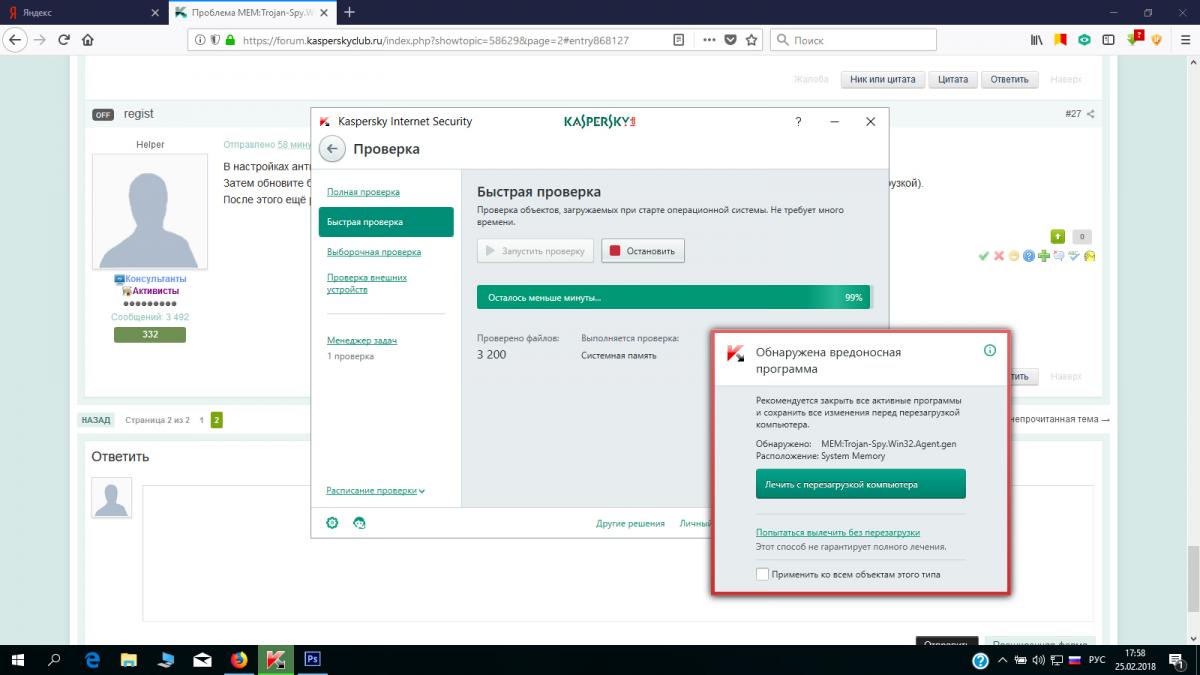Open a new Firefox tab
The width and height of the screenshot is (1200, 675).
click(x=349, y=13)
